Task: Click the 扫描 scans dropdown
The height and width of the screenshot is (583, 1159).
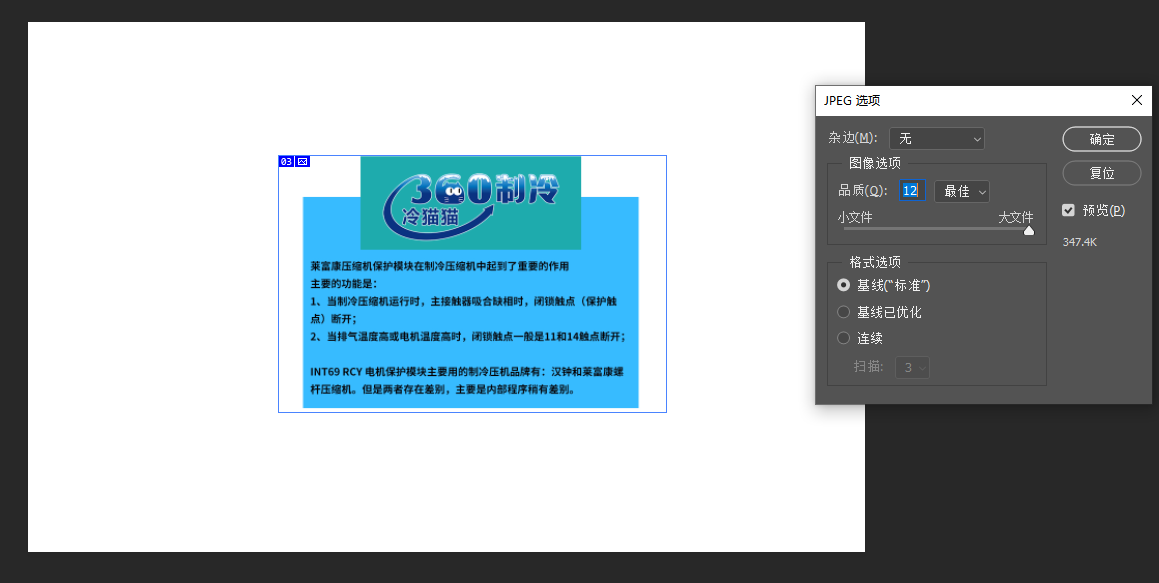Action: pos(911,367)
